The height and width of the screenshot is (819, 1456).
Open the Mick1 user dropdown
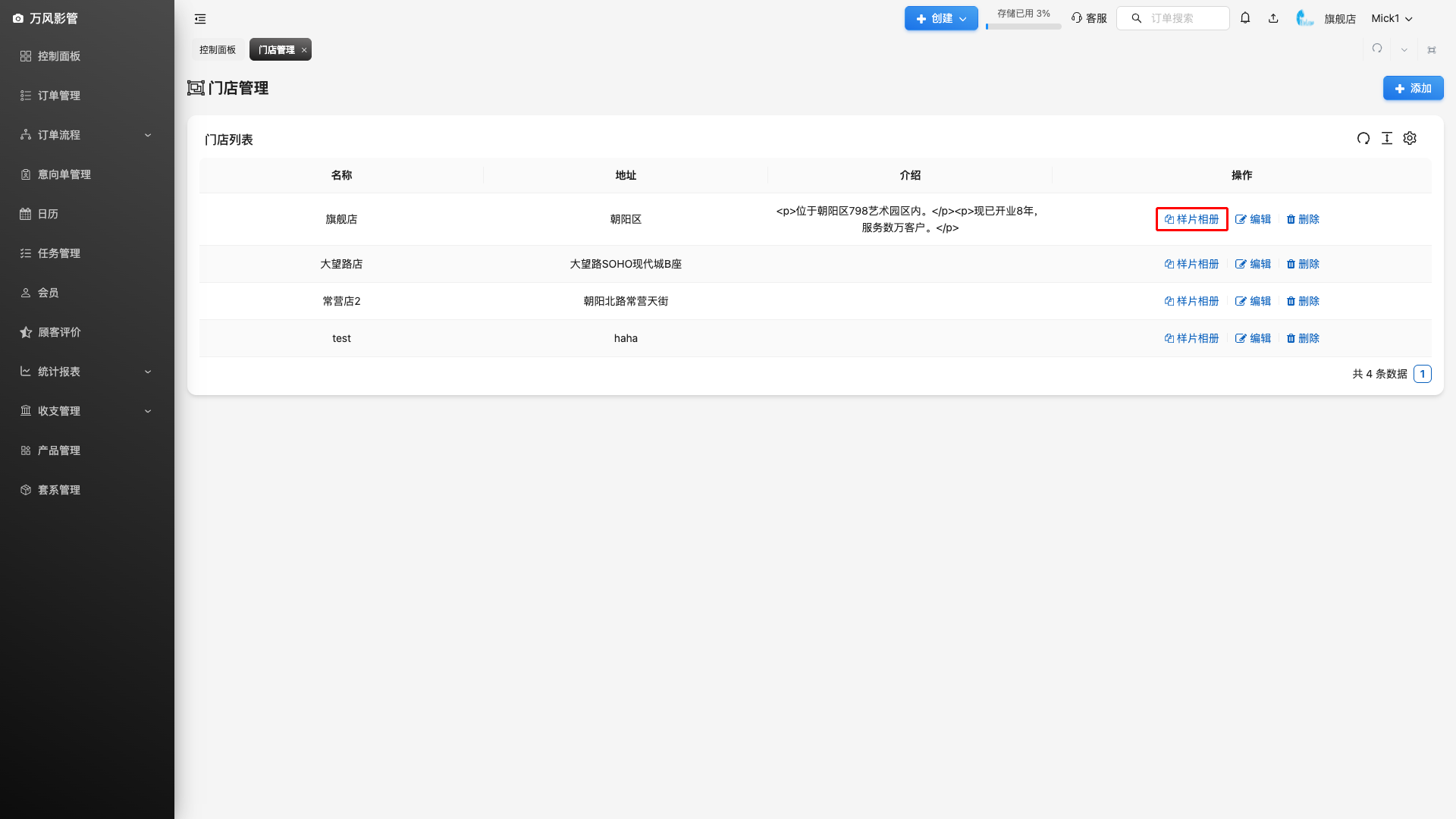pos(1392,18)
